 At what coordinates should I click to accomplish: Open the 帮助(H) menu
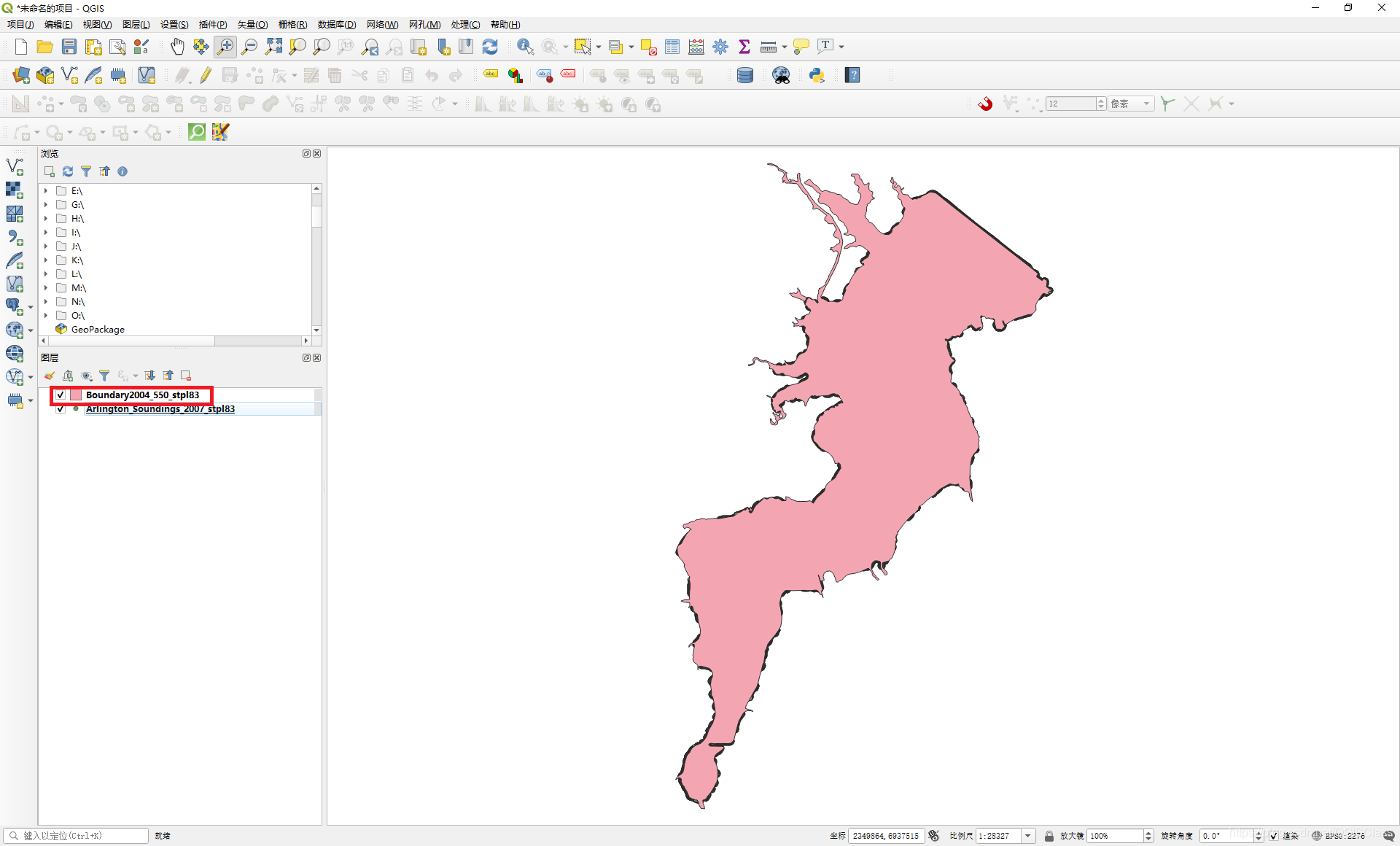point(505,25)
